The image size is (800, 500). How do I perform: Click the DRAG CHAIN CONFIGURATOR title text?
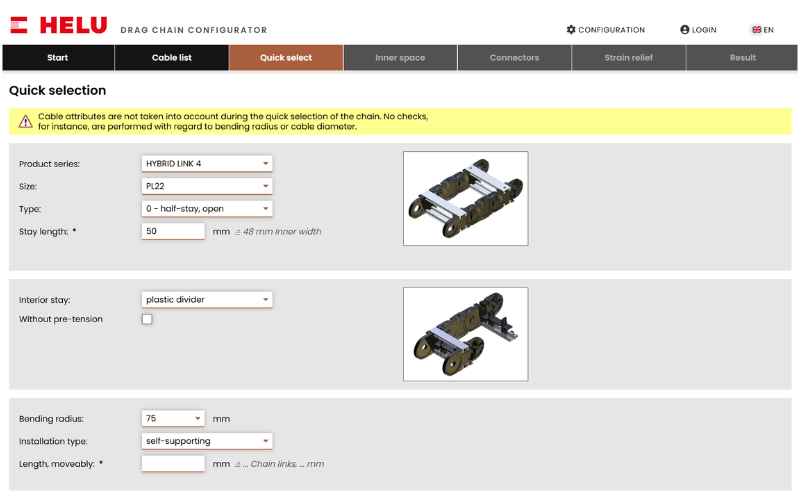[x=194, y=30]
